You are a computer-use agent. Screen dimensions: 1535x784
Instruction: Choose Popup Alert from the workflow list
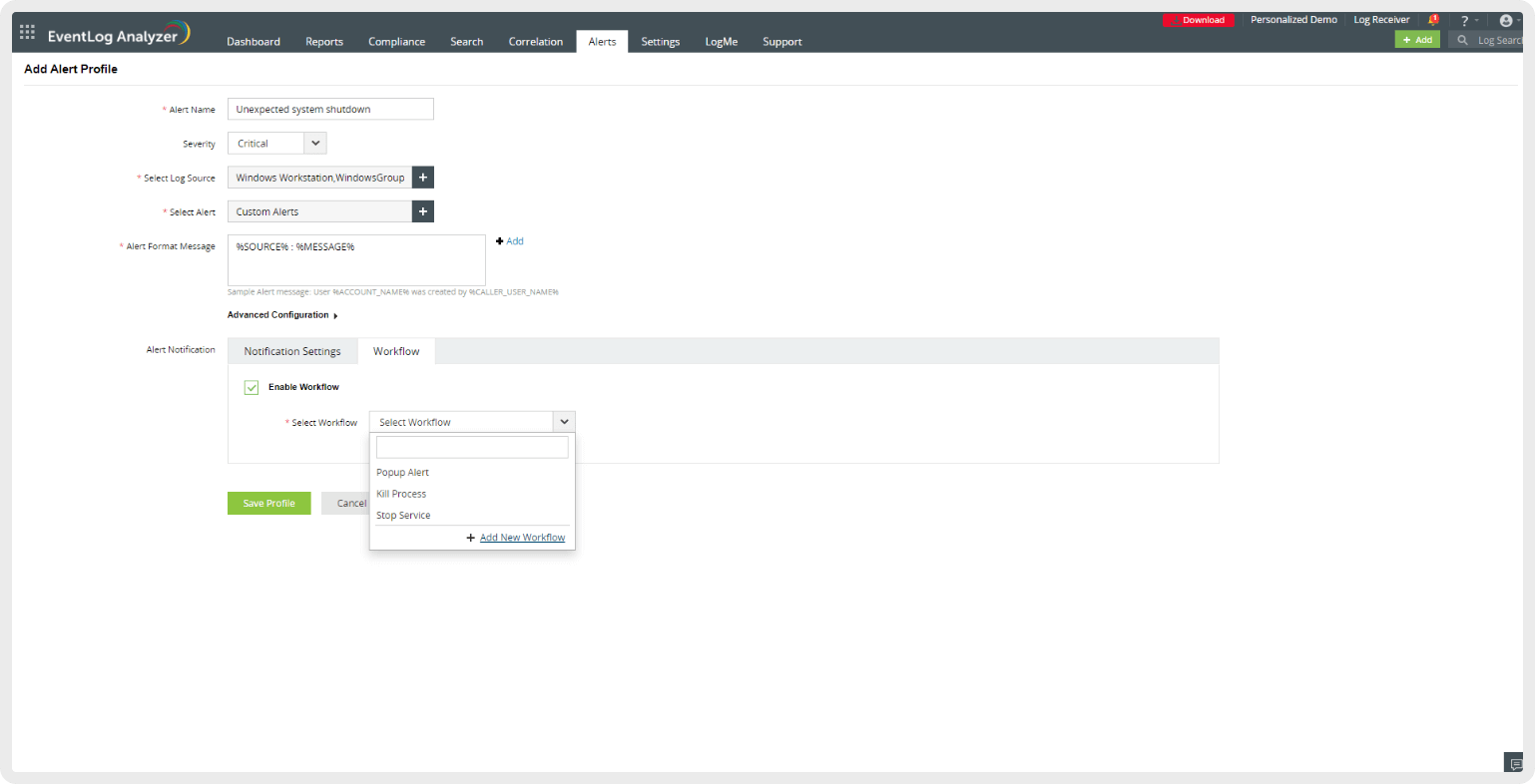(x=403, y=473)
